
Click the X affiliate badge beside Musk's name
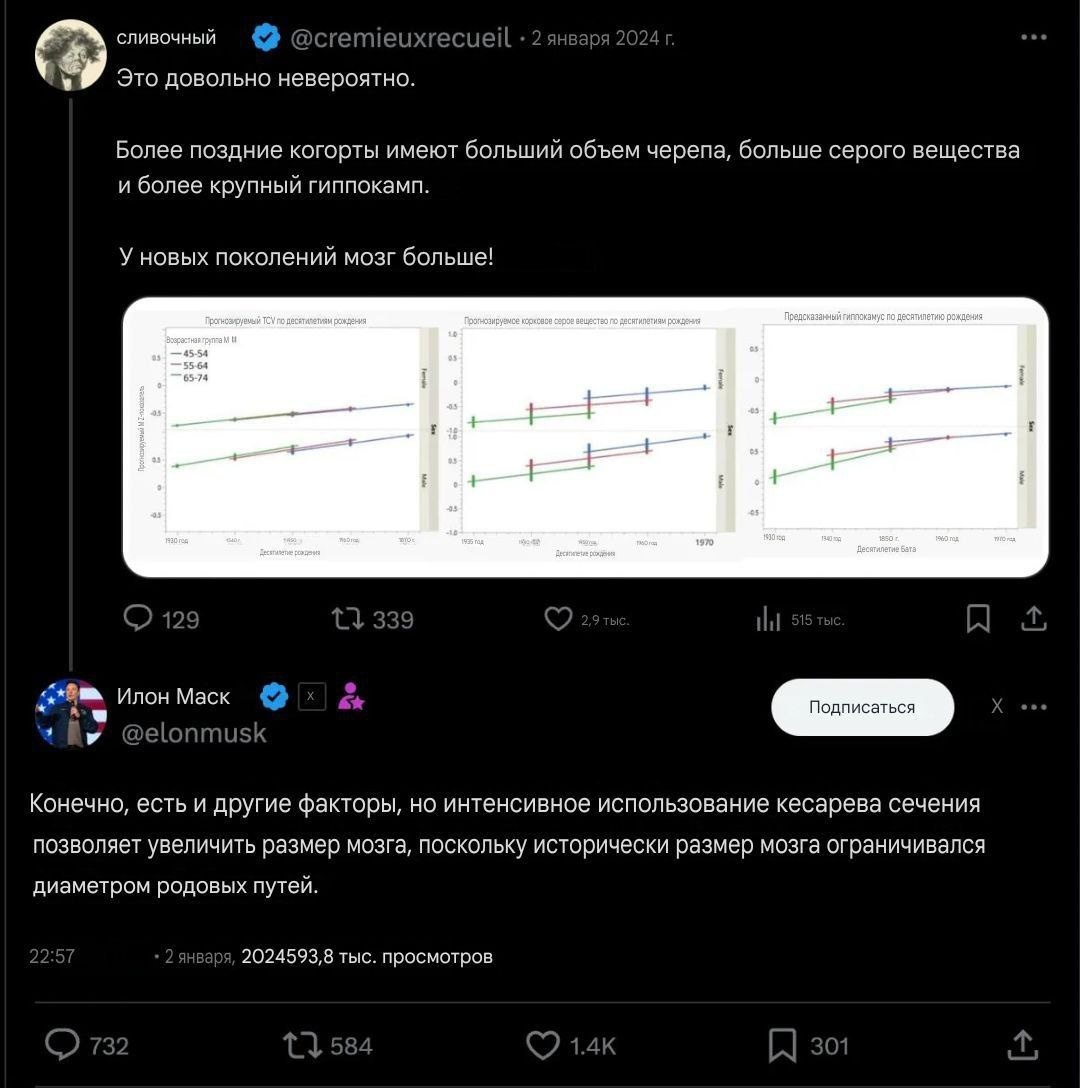pos(311,696)
